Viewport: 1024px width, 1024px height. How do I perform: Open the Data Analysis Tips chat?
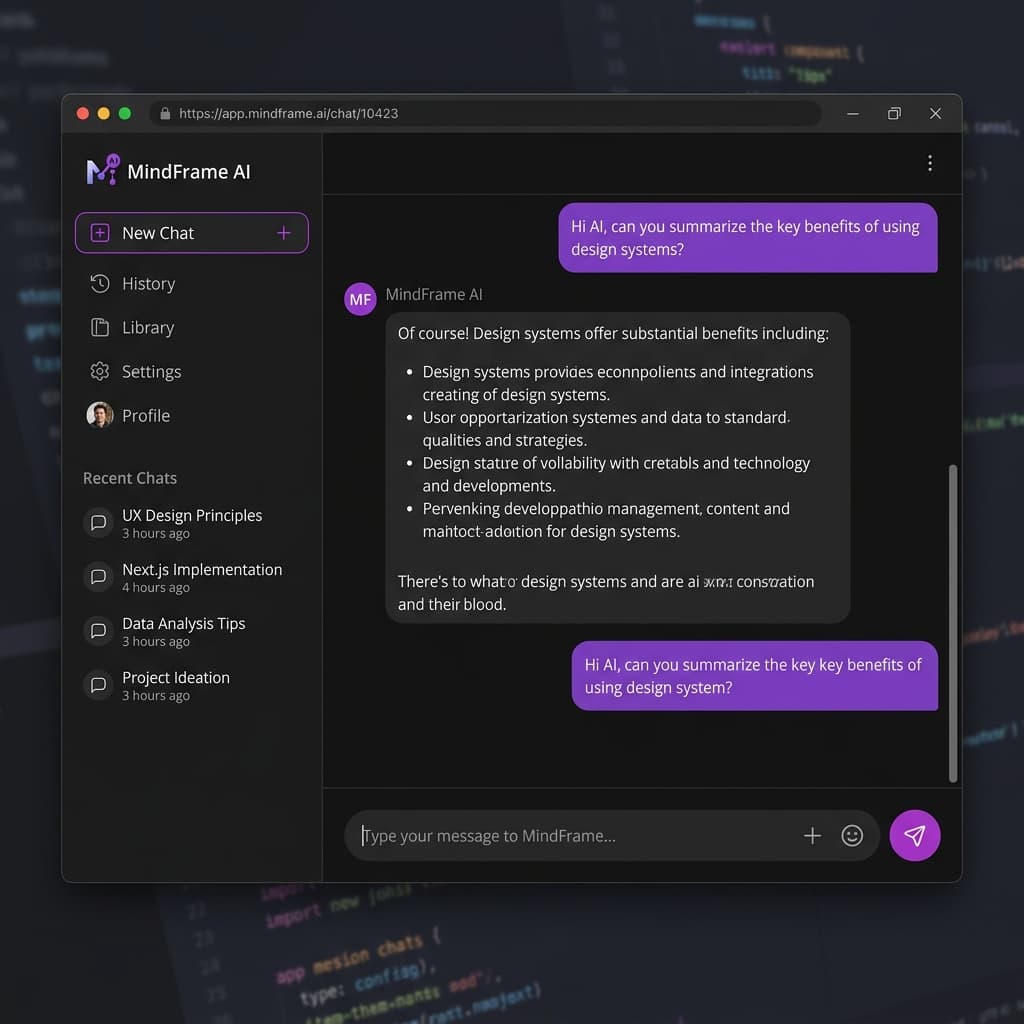(x=191, y=632)
